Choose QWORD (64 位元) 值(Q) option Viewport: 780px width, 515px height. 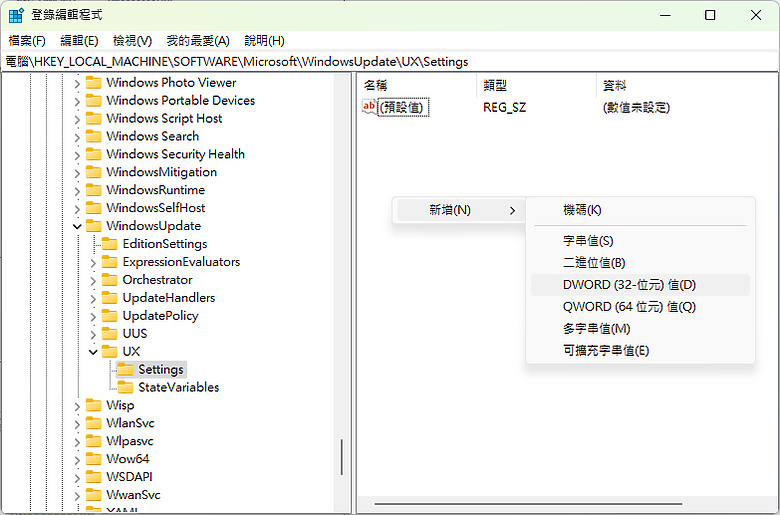pos(640,307)
